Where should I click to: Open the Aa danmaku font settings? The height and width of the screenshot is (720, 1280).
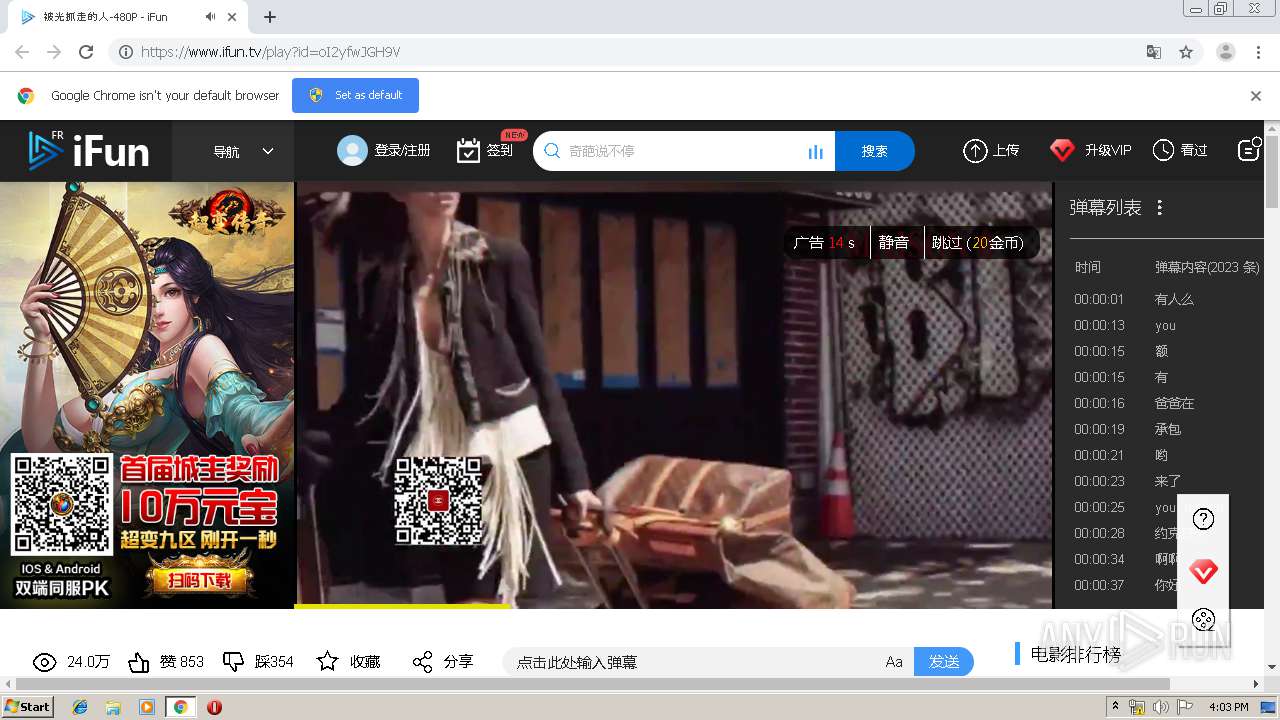pyautogui.click(x=894, y=662)
